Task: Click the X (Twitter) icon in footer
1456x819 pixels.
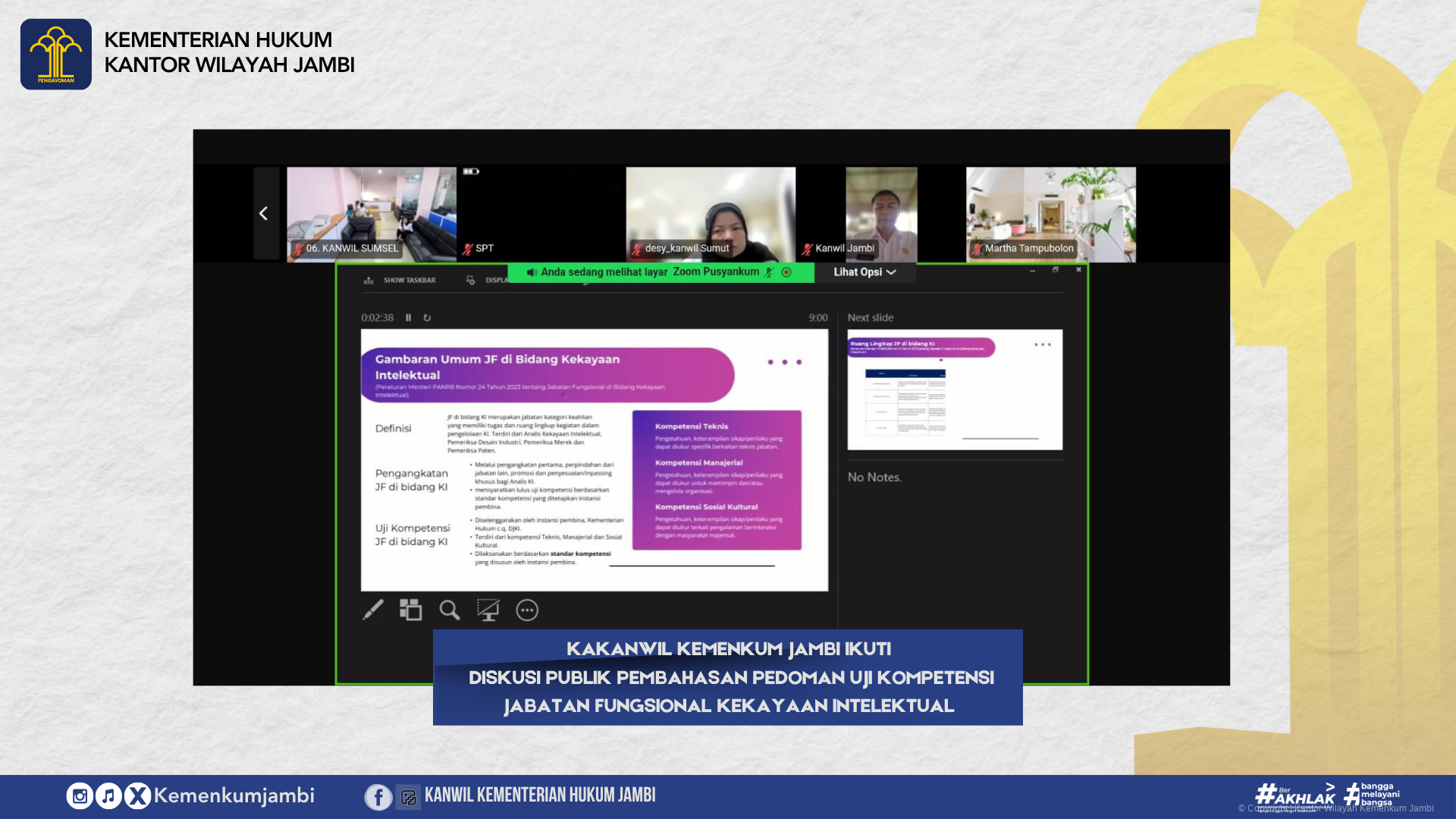Action: click(x=137, y=795)
